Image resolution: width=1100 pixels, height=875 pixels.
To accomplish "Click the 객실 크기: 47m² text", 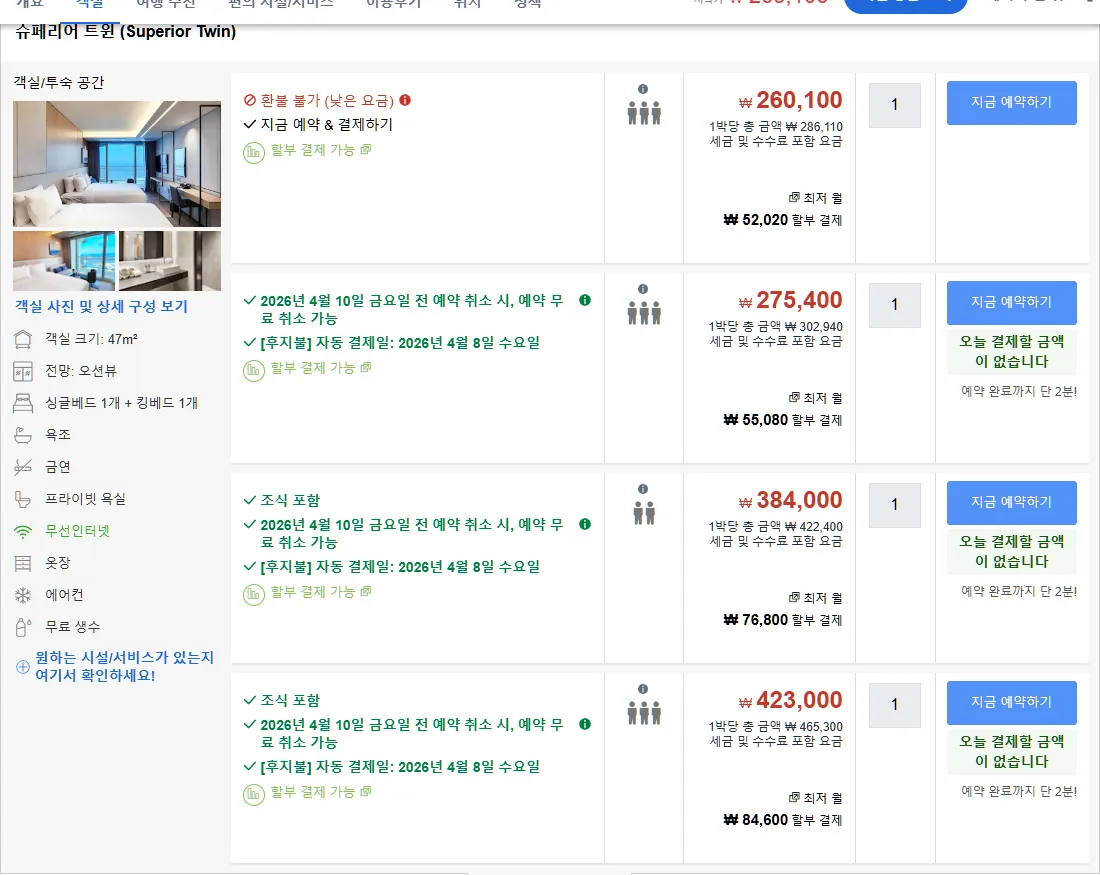I will tap(91, 339).
